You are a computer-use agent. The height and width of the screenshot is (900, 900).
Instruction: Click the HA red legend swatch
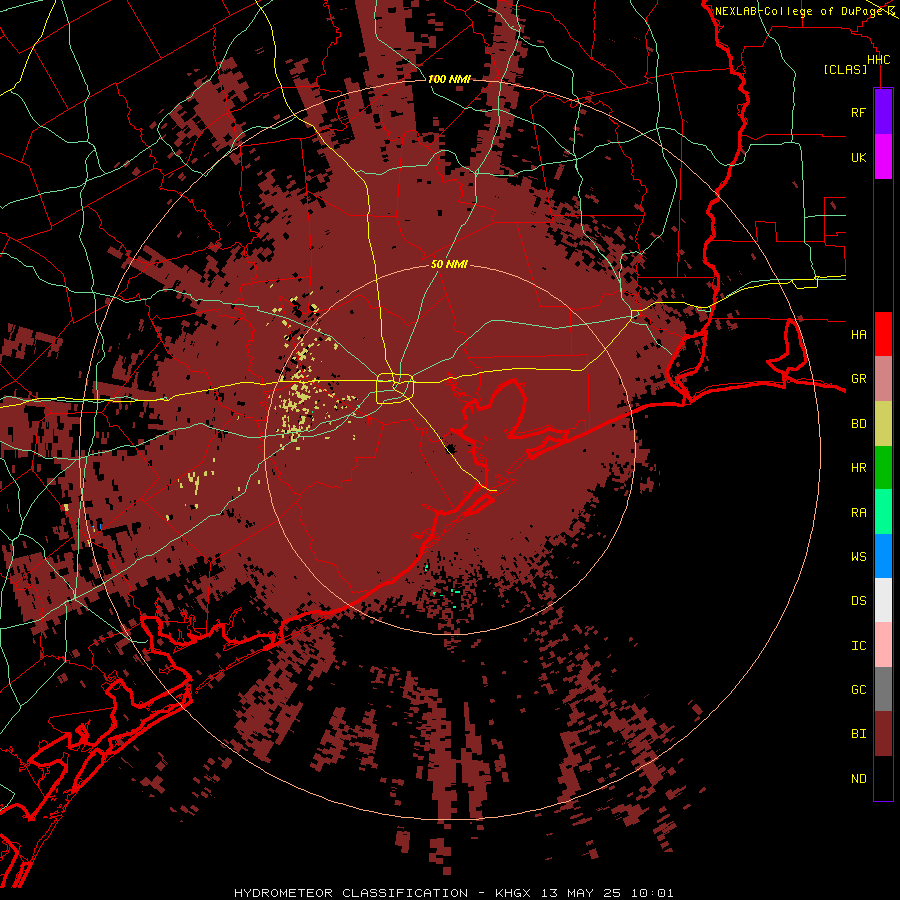tap(883, 334)
